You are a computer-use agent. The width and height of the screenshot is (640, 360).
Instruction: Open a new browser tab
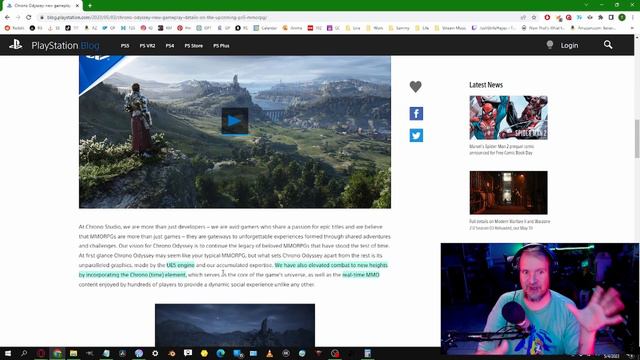tap(90, 6)
